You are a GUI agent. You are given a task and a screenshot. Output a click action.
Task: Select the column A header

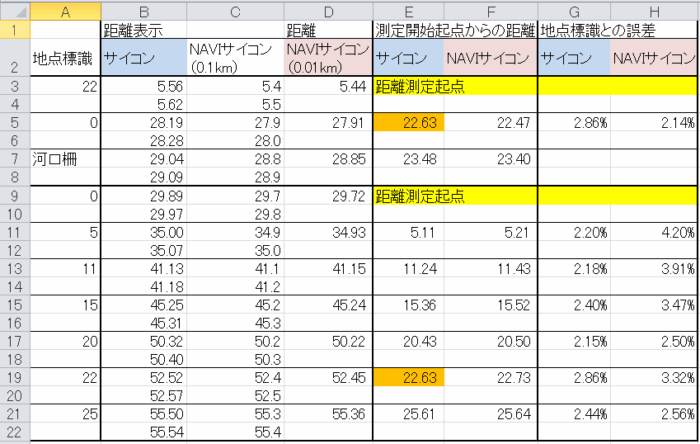65,10
